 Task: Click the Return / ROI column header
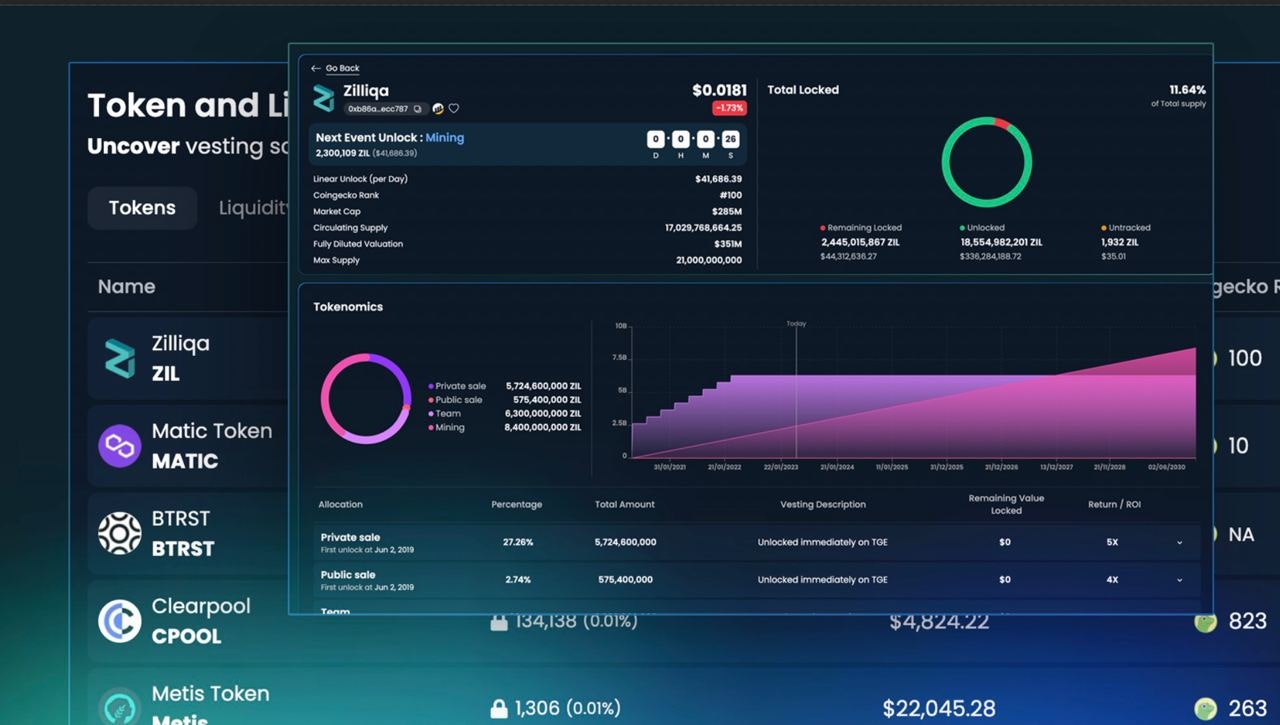coord(1114,505)
